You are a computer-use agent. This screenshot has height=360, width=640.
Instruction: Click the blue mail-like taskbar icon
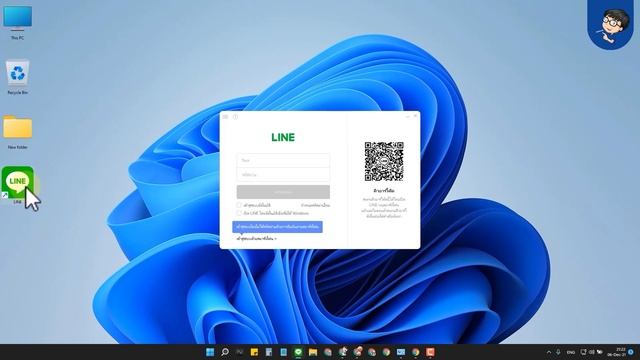click(401, 352)
